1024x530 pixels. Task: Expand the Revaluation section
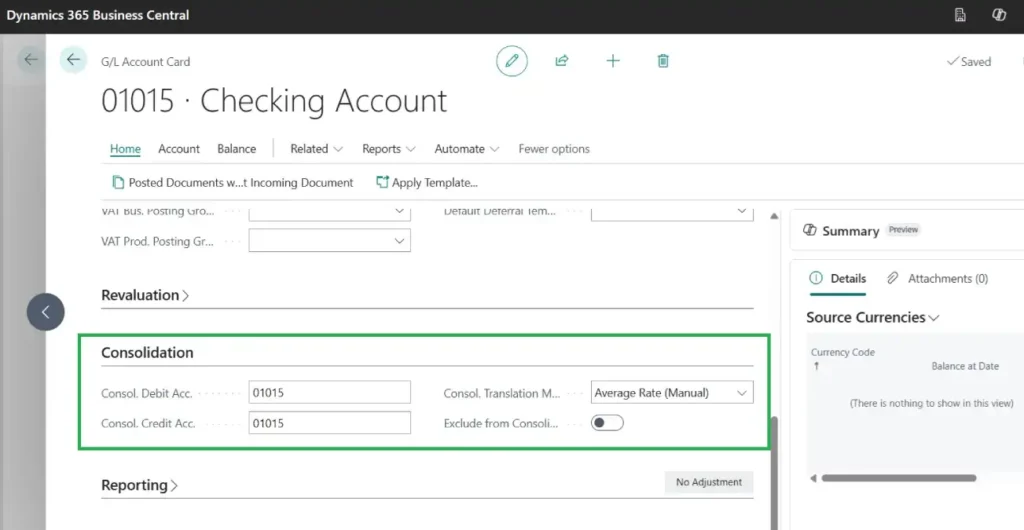pyautogui.click(x=145, y=295)
